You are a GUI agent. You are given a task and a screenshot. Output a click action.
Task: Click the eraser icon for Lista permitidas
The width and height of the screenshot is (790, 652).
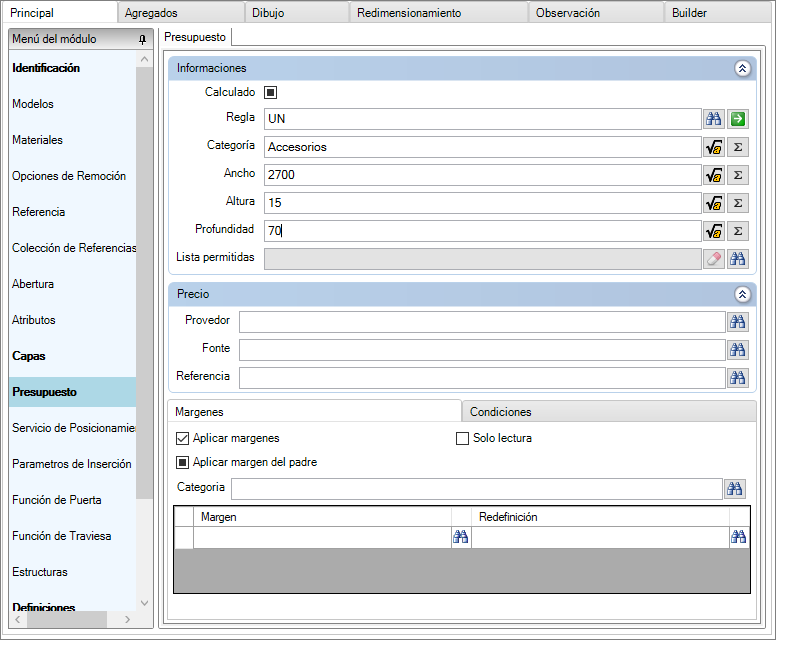[x=713, y=259]
